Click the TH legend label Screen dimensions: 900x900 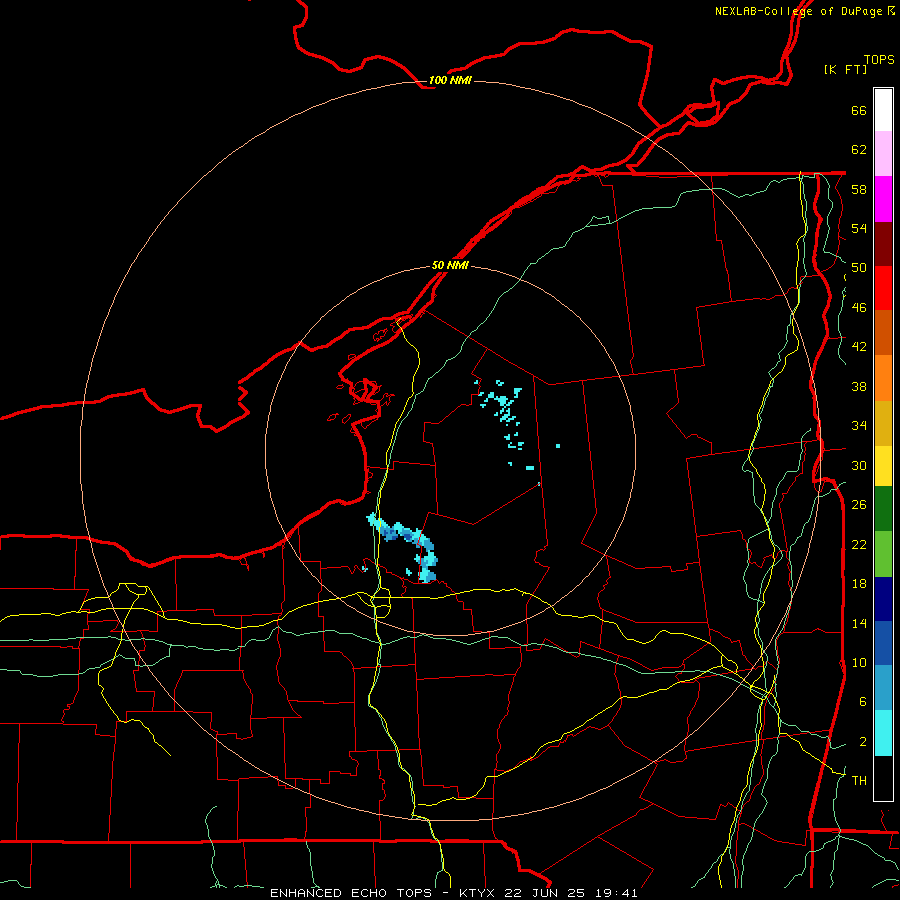(x=859, y=780)
